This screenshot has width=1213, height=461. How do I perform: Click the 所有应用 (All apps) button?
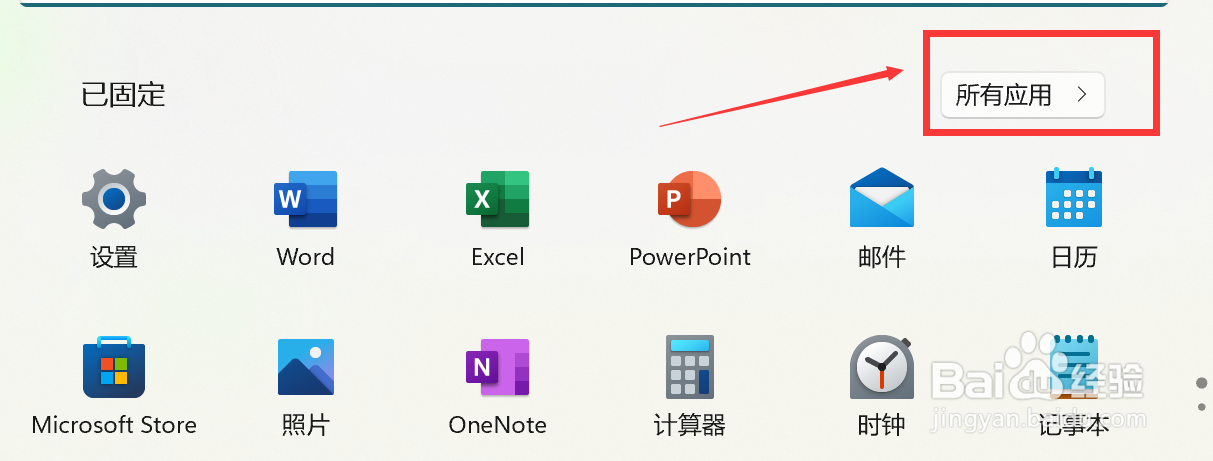[1023, 95]
